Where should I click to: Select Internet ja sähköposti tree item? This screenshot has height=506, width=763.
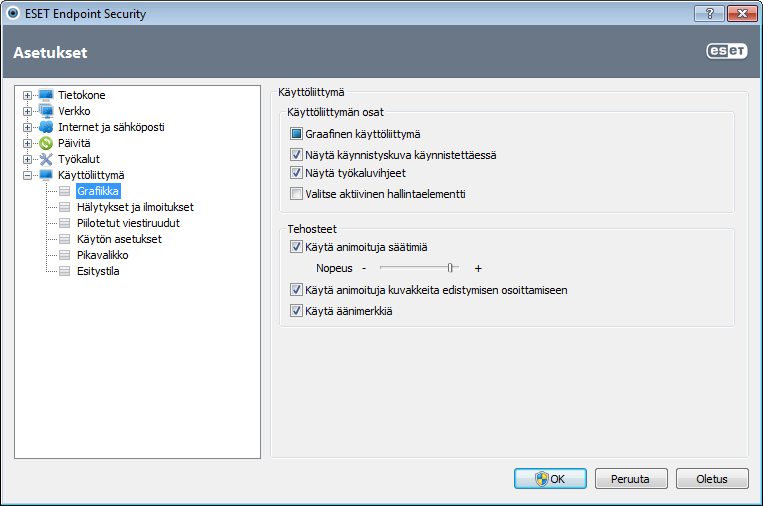coord(111,127)
